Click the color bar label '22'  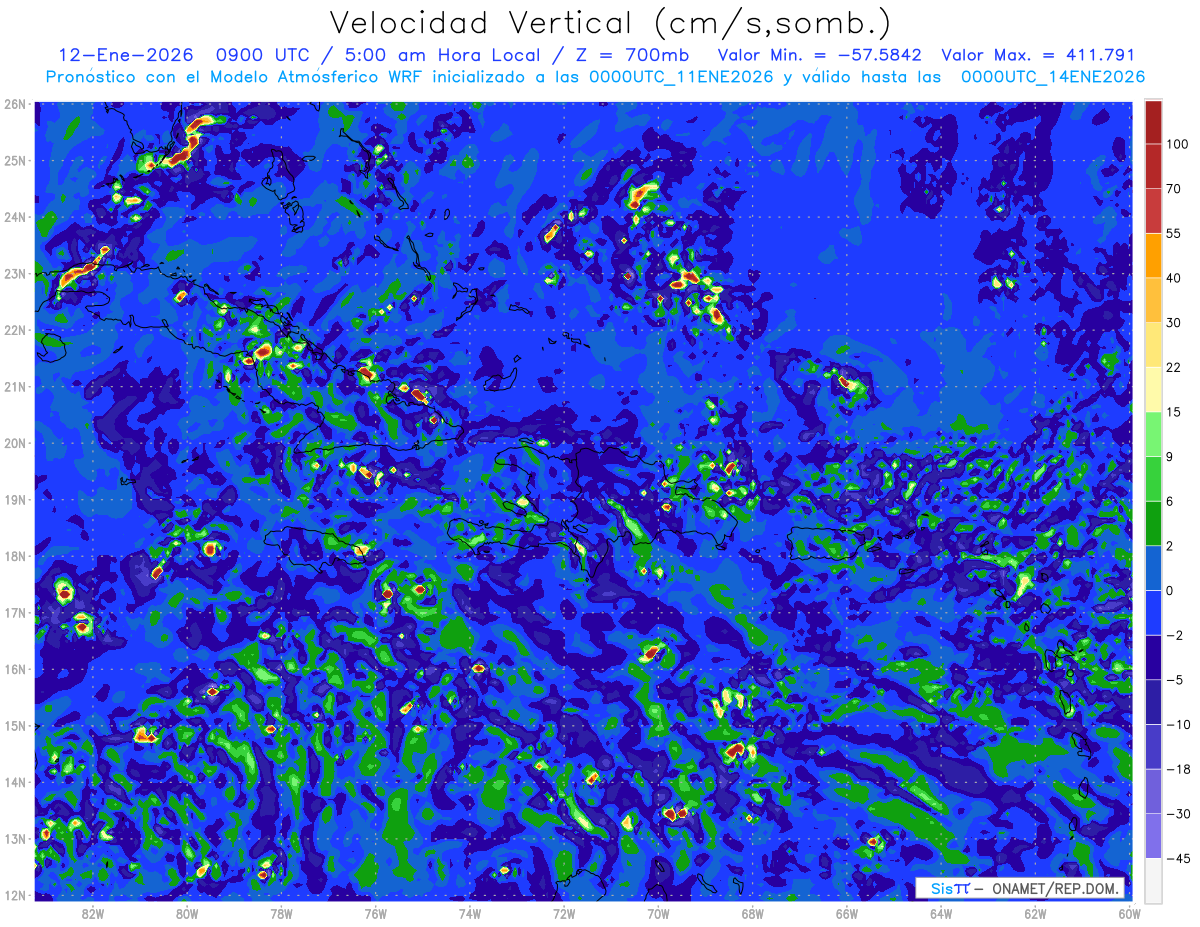(1174, 367)
